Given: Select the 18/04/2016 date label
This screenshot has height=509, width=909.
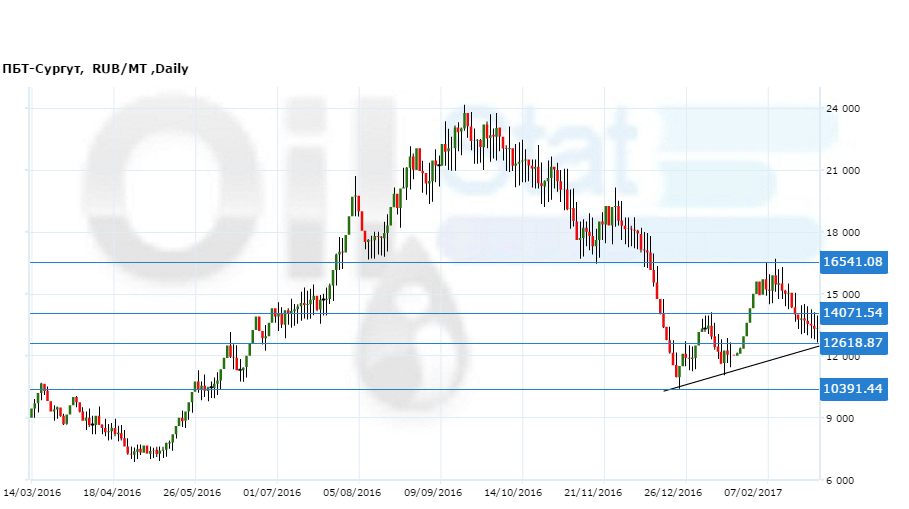Looking at the screenshot, I should [112, 493].
